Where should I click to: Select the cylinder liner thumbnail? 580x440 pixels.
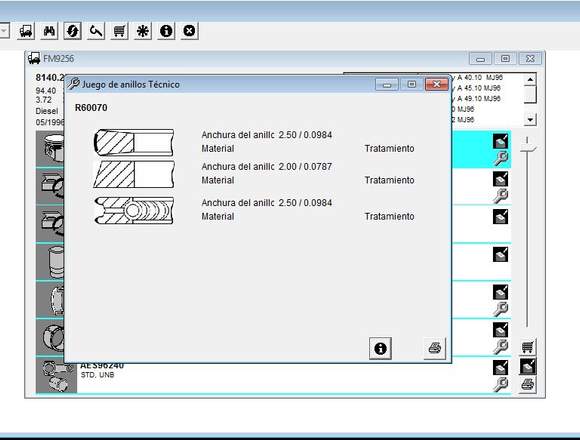point(51,262)
